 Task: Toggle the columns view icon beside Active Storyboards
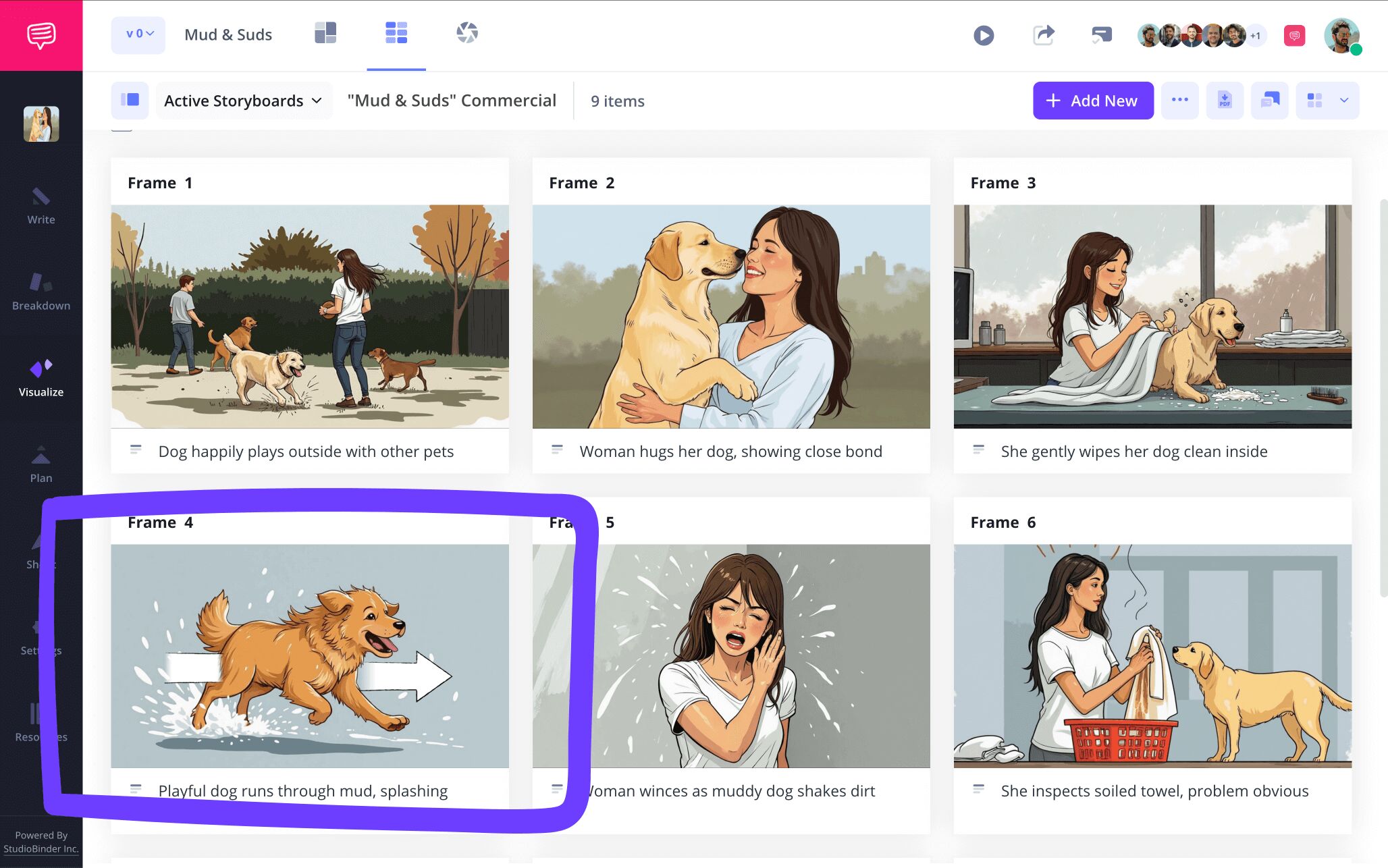(x=129, y=100)
